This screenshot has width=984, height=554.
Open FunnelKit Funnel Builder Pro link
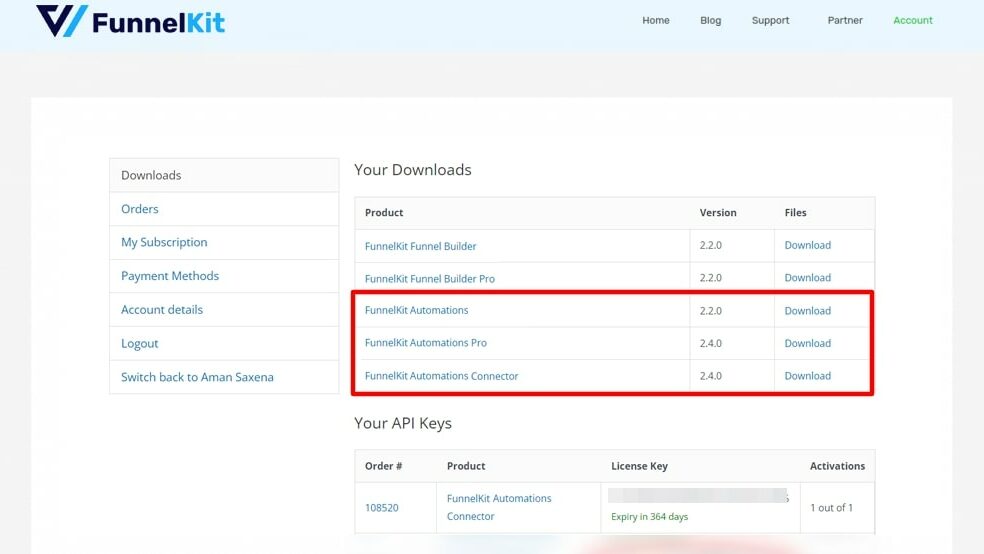coord(430,279)
